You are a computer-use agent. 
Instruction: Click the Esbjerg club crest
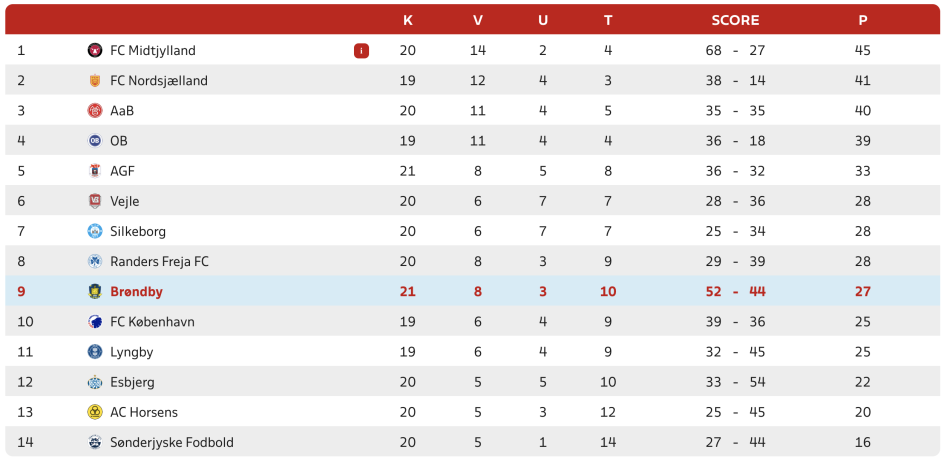(x=95, y=383)
